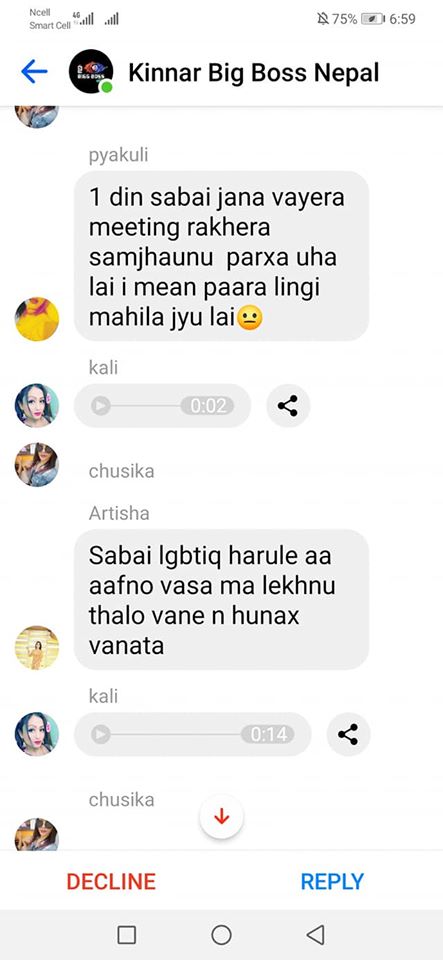Select pyakuli's message about meeting rakhera
Screen dimensions: 443x960
[222, 256]
